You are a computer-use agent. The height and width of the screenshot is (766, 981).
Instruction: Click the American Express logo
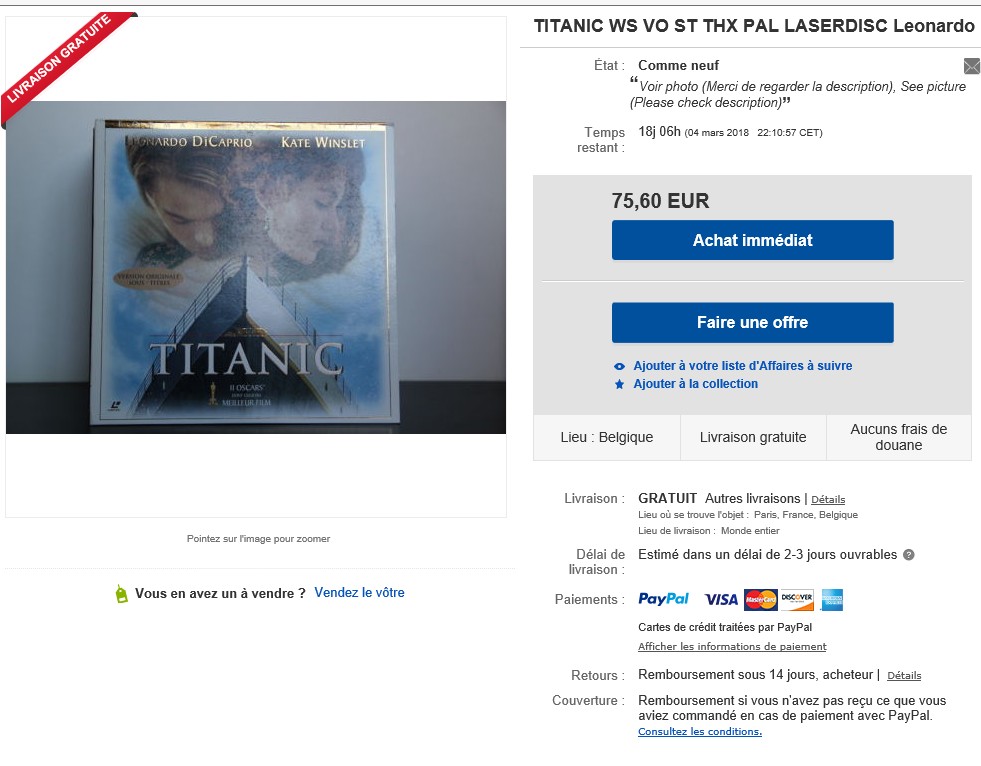click(832, 600)
